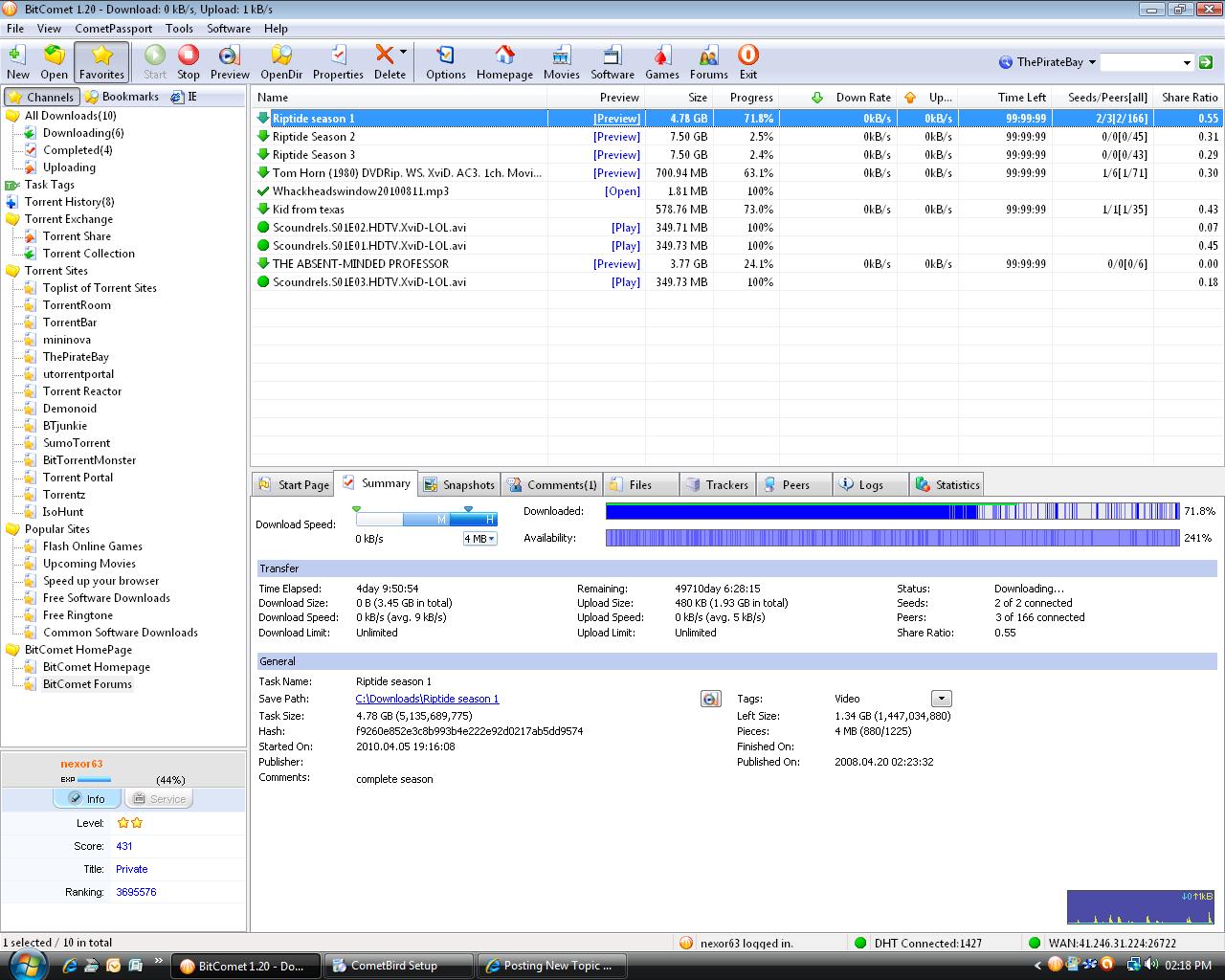Screen dimensions: 1225x980
Task: Click Preview link for Riptide Season 2
Action: point(616,137)
